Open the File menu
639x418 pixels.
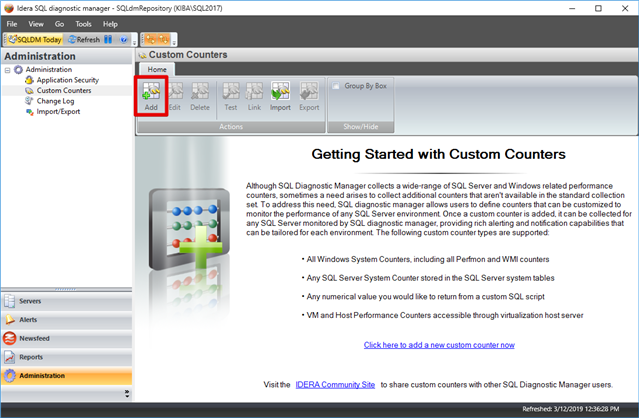[12, 24]
